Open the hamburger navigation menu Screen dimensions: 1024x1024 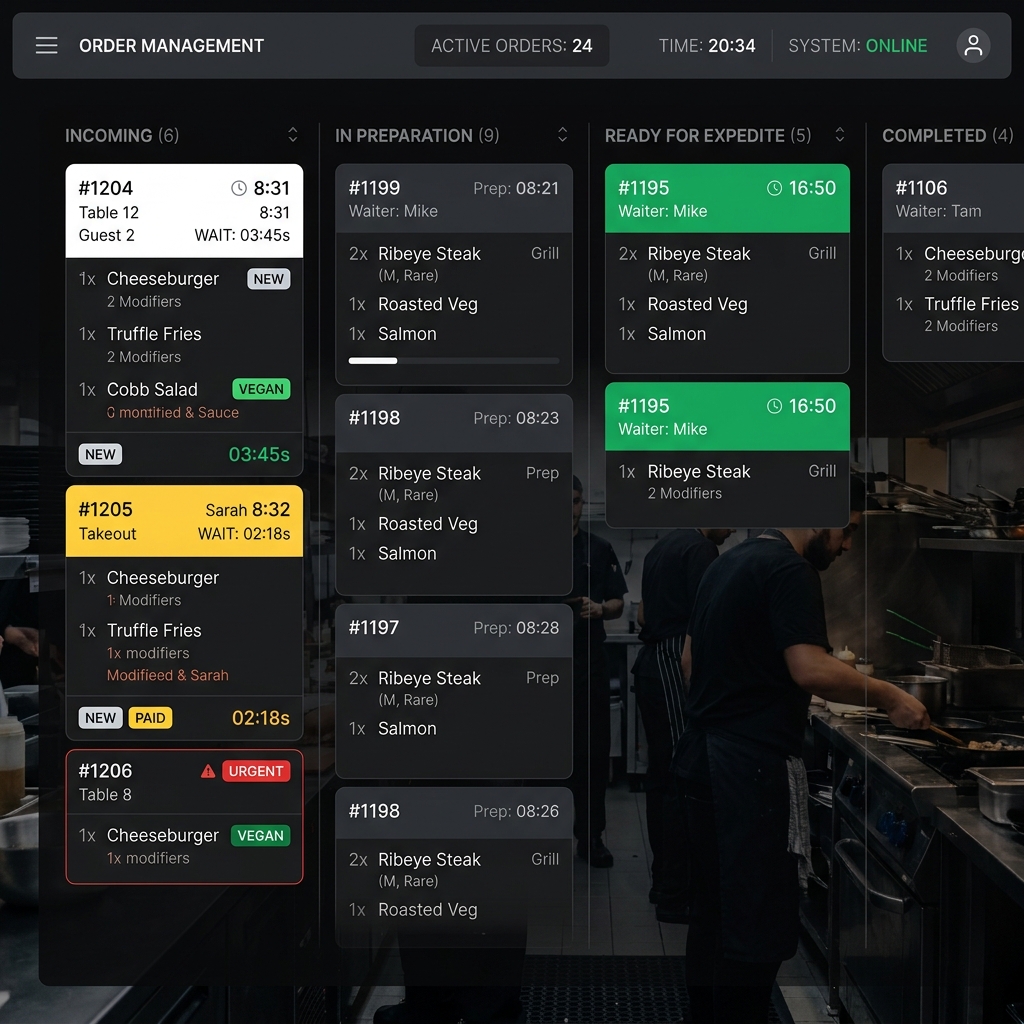(46, 45)
